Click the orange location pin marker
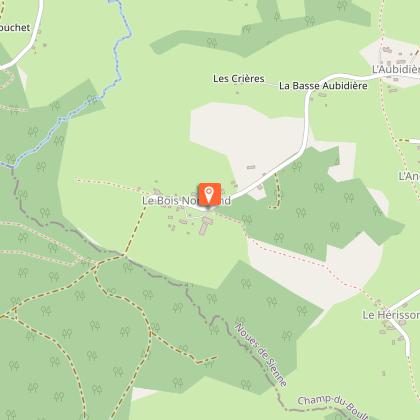 coord(210,195)
